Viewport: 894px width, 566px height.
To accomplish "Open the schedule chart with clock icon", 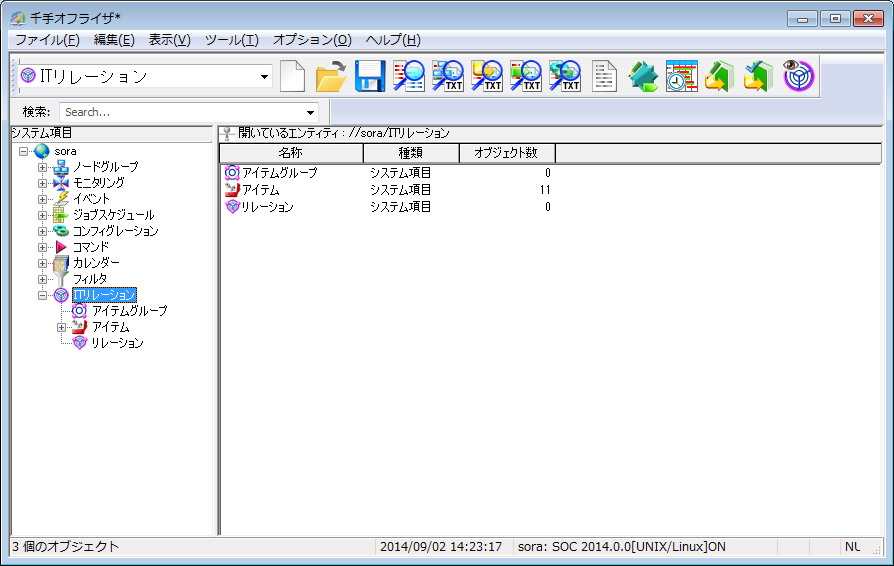I will pyautogui.click(x=682, y=76).
